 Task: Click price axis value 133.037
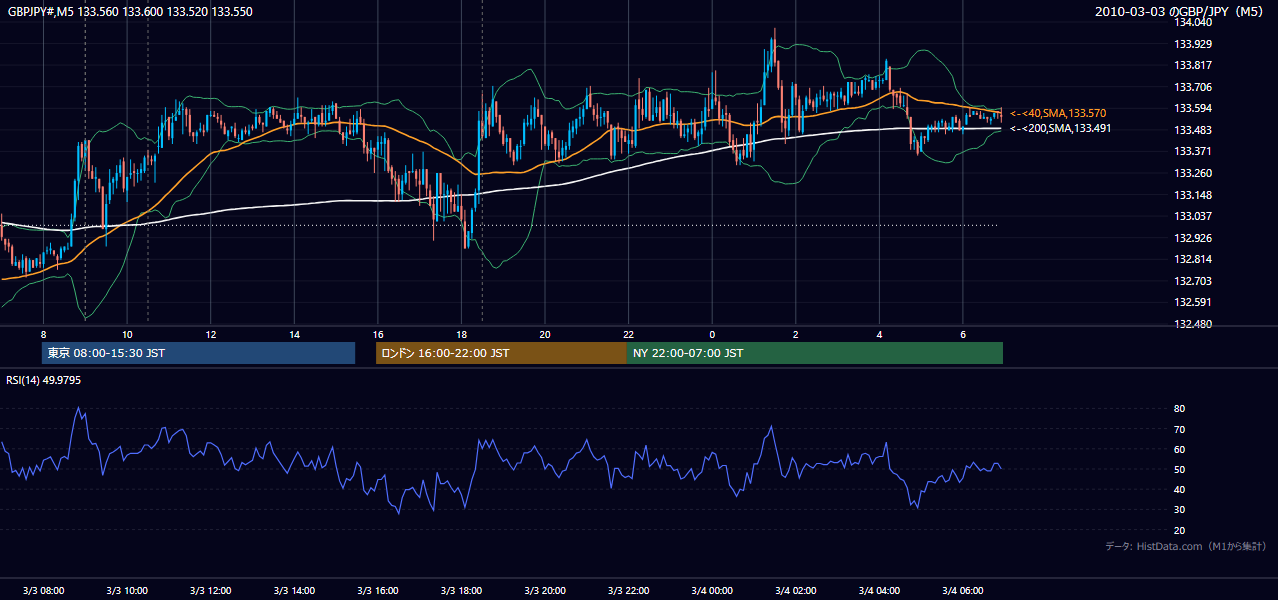click(x=1193, y=216)
